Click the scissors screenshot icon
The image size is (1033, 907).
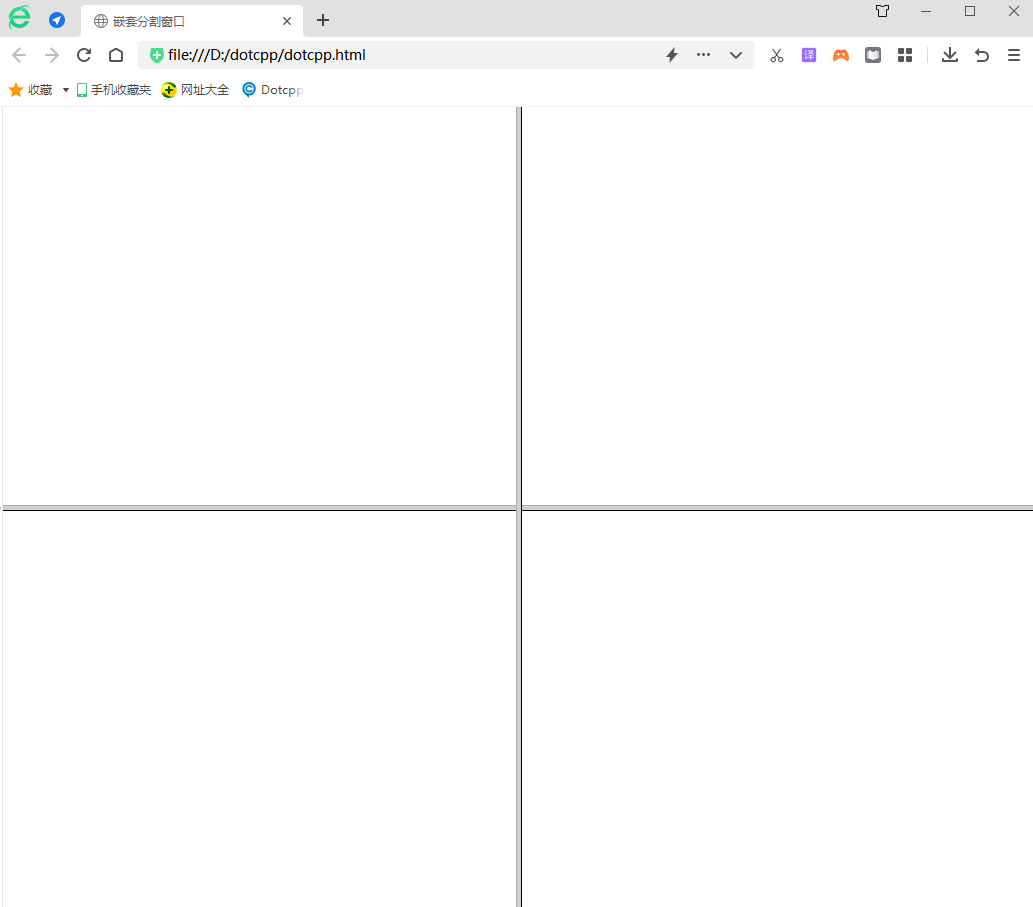click(x=777, y=55)
